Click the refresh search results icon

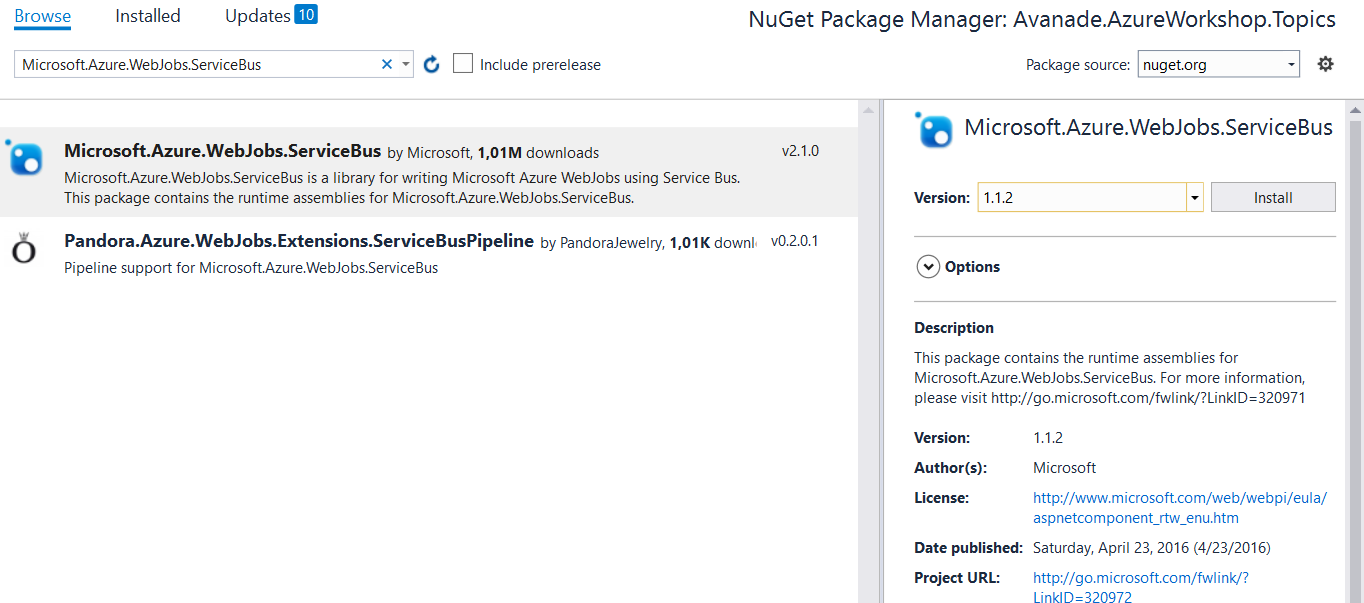point(432,65)
